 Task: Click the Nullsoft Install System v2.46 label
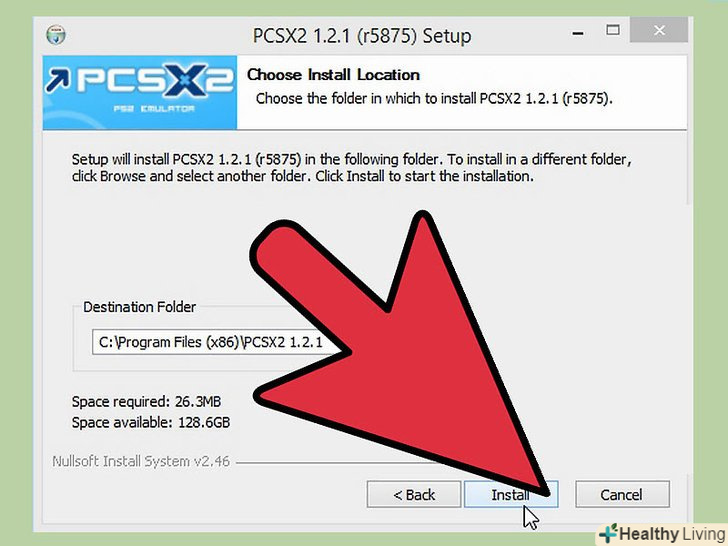tap(141, 462)
